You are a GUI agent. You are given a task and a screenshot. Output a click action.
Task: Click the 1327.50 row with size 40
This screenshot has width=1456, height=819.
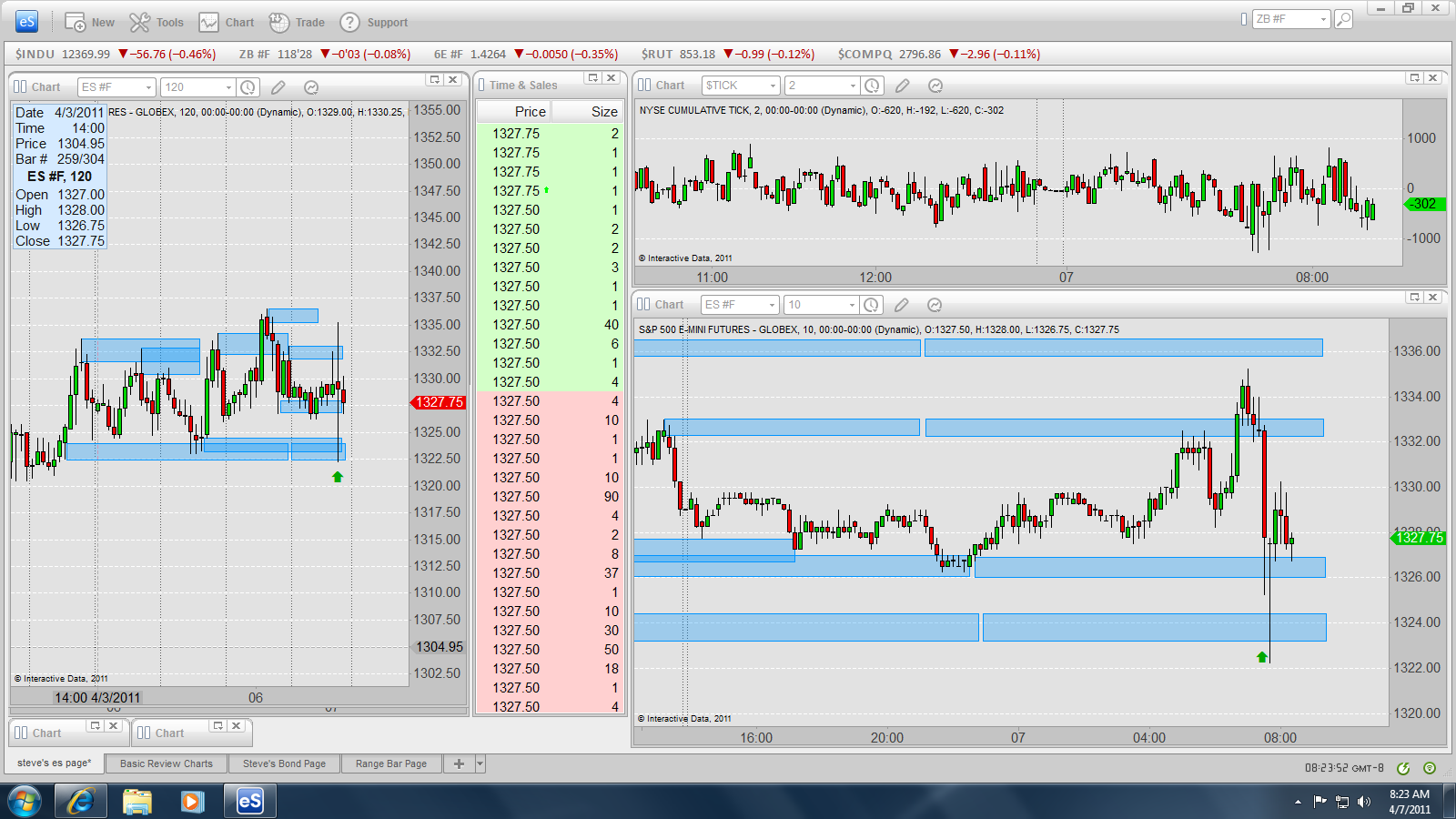pyautogui.click(x=550, y=325)
